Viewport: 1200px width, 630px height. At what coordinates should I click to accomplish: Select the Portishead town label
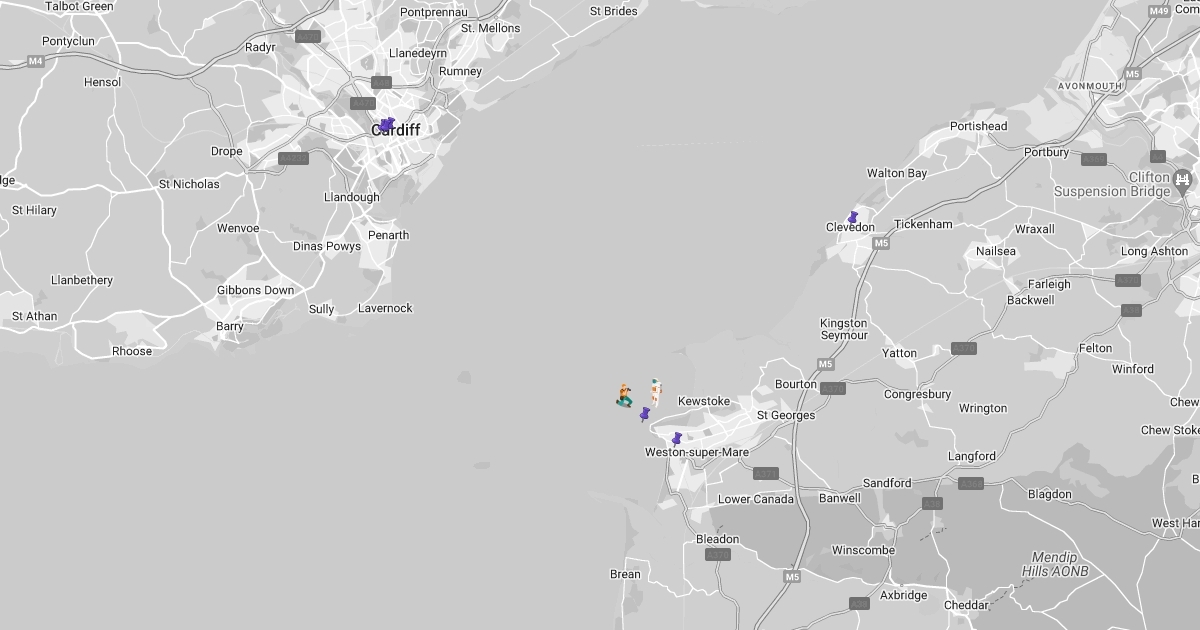[x=978, y=126]
